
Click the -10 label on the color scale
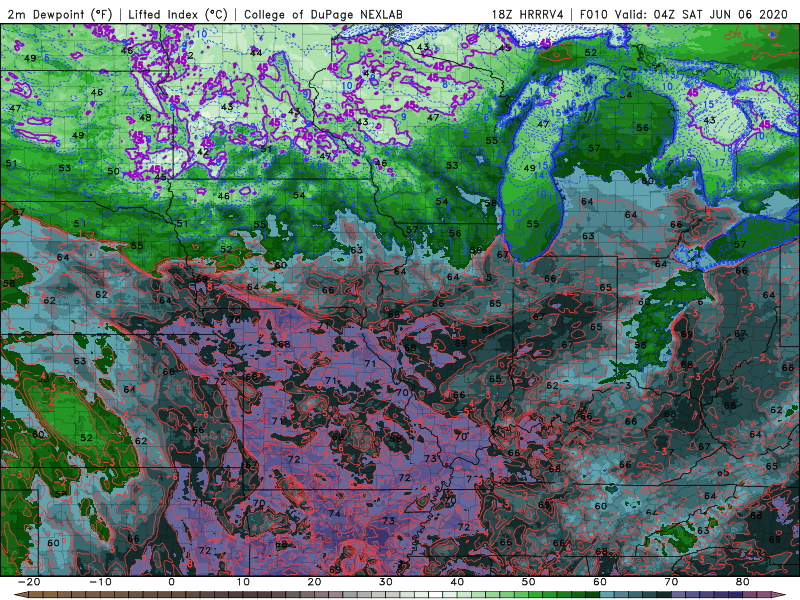click(x=100, y=582)
